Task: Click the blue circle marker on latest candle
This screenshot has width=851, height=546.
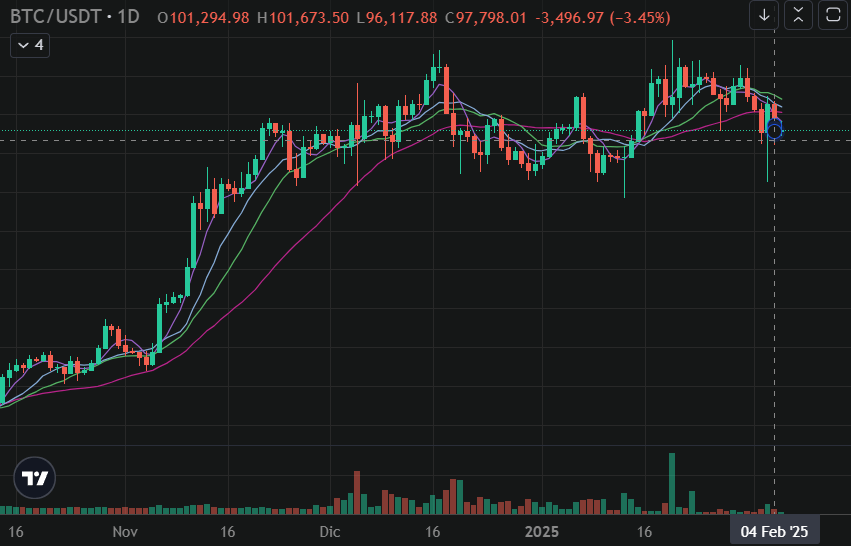Action: click(x=774, y=130)
